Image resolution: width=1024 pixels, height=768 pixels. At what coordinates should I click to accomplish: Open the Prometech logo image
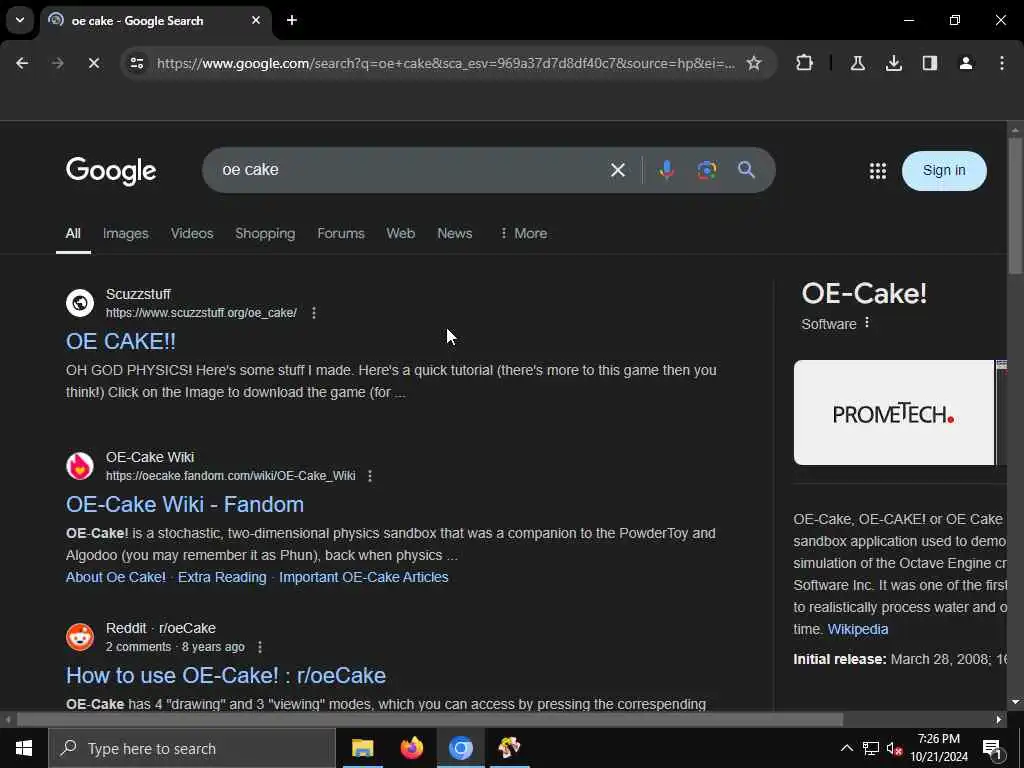coord(893,413)
